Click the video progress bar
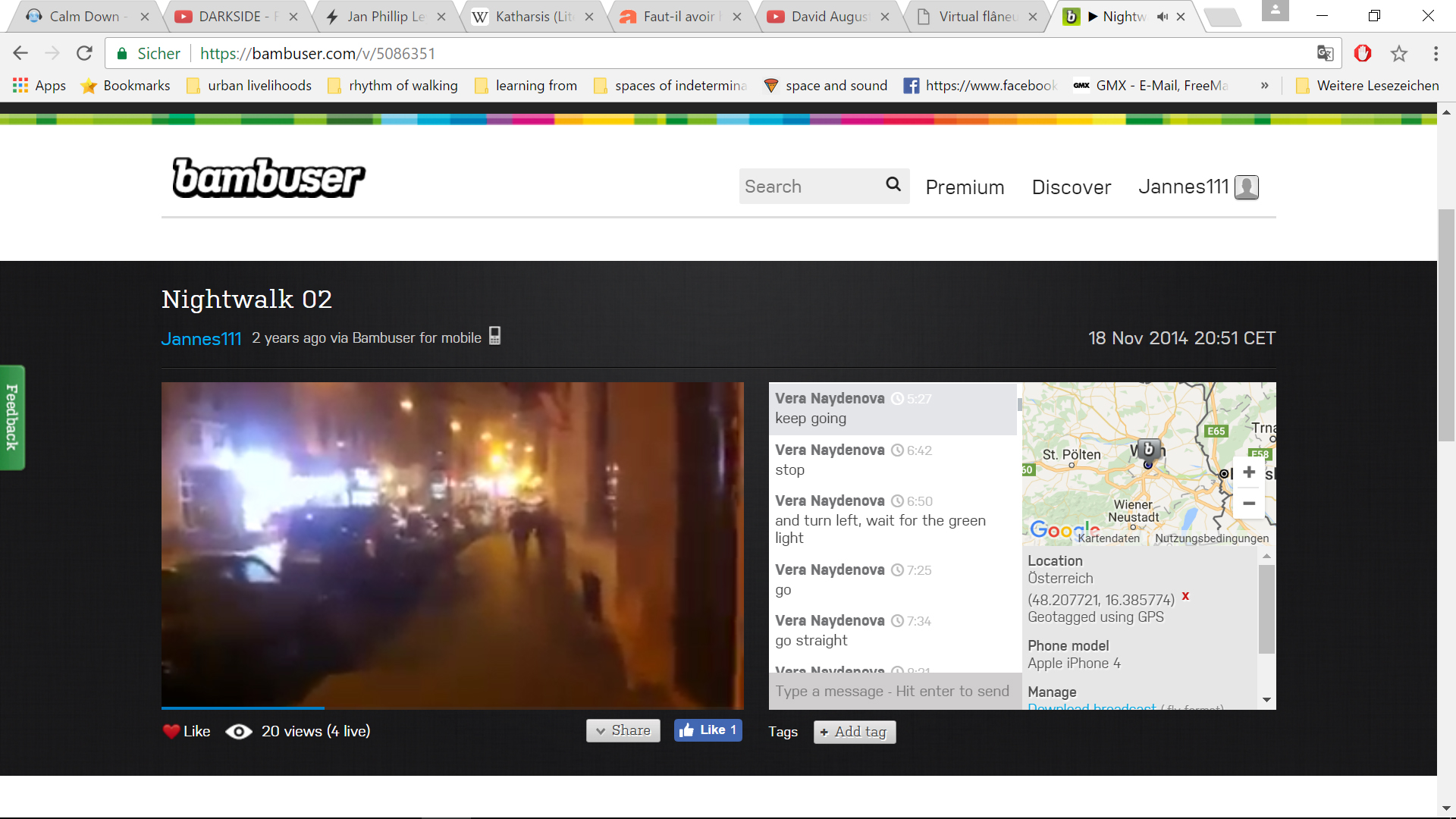 click(x=453, y=708)
